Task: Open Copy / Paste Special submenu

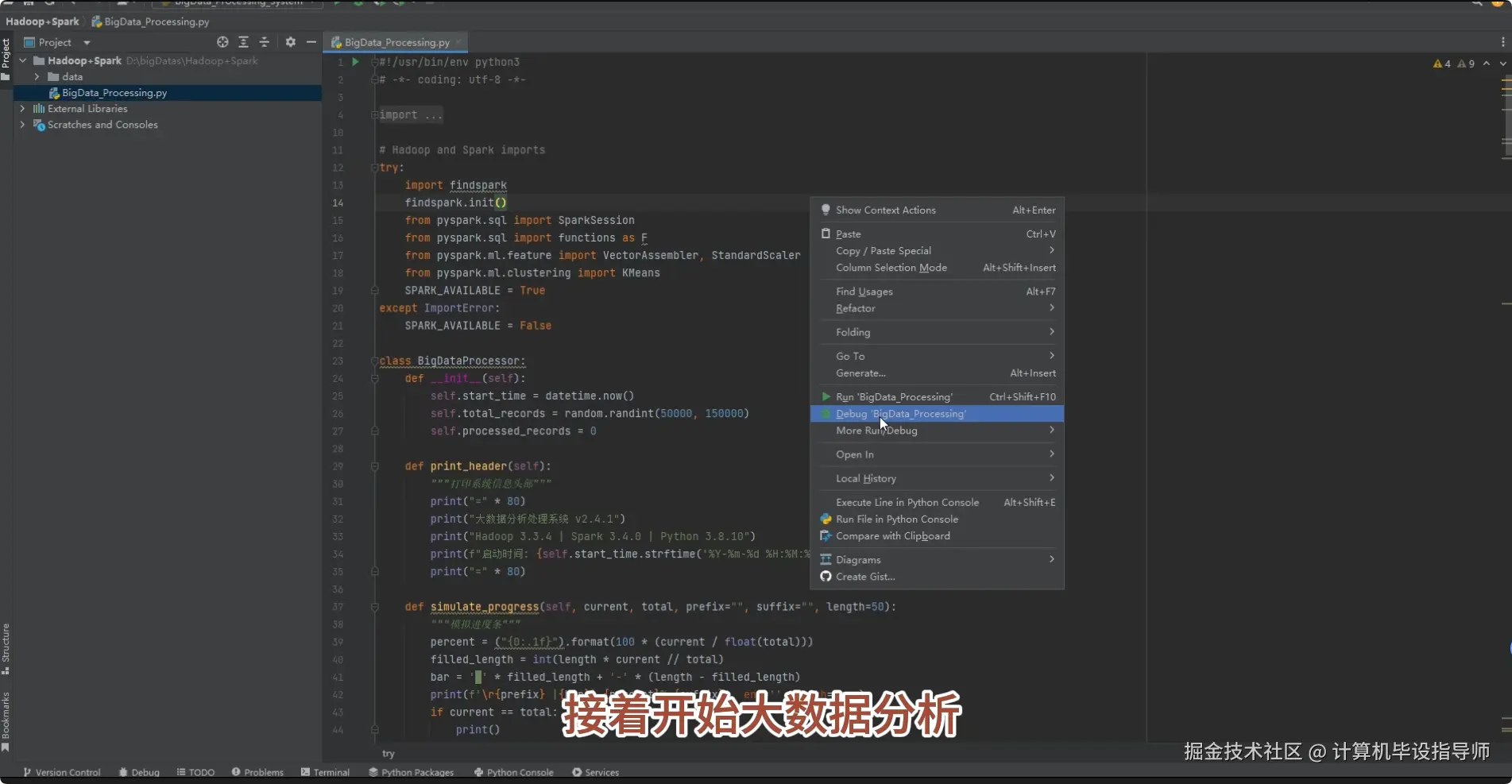Action: point(937,251)
